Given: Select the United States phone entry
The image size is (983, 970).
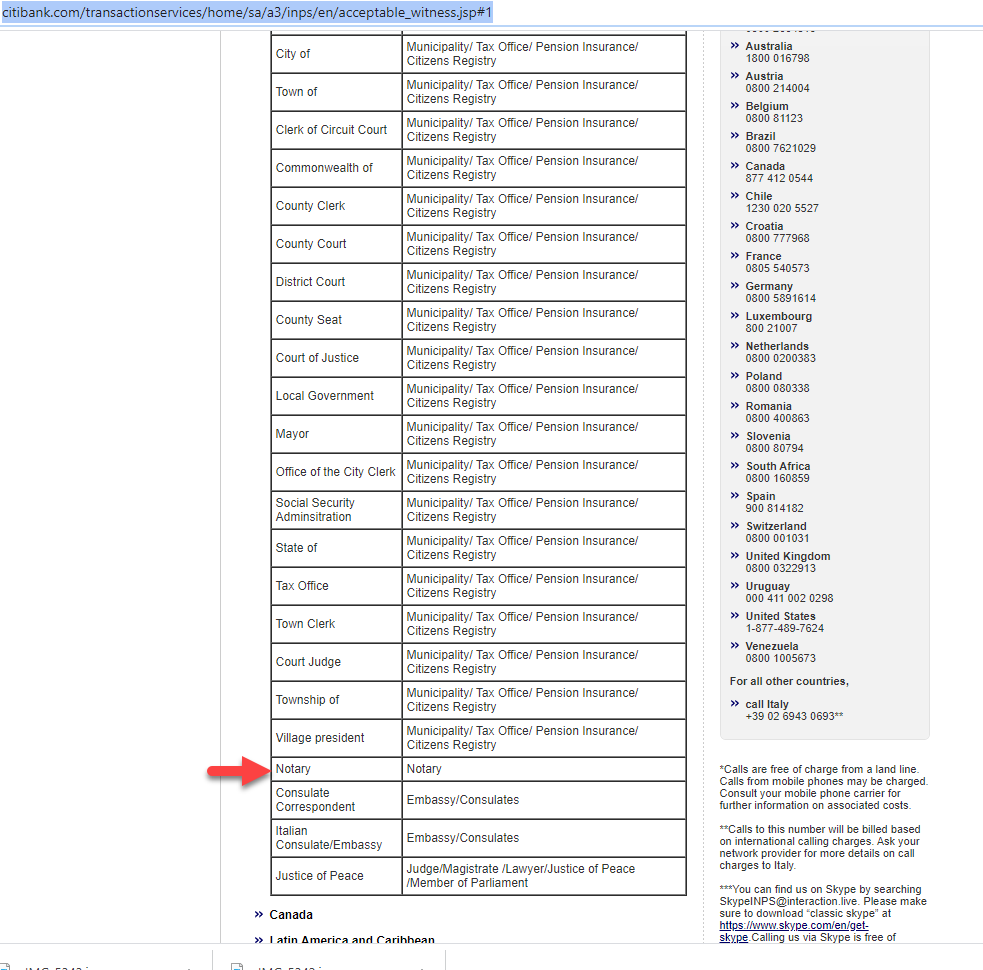Looking at the screenshot, I should click(x=784, y=622).
